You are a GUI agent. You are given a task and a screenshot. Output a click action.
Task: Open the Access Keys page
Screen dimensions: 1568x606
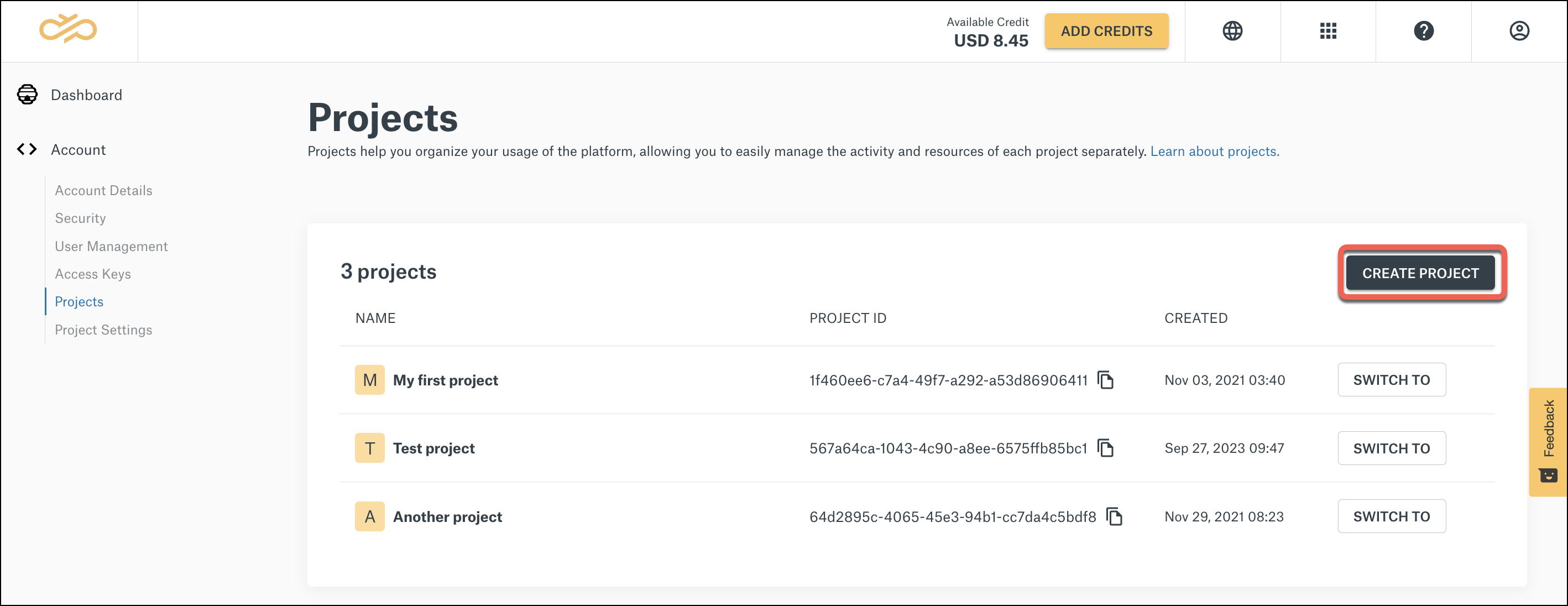(x=92, y=274)
